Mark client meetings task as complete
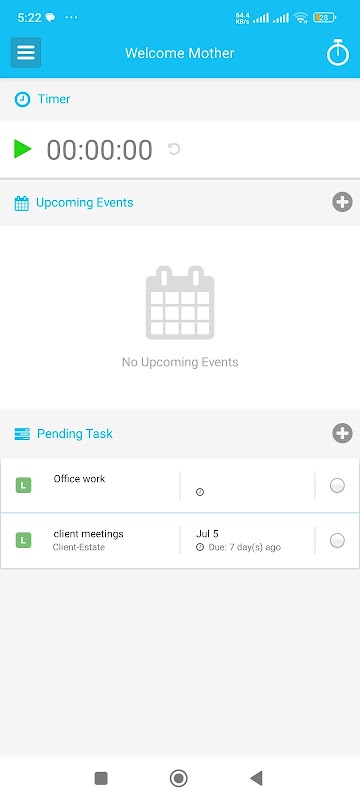This screenshot has height=800, width=360. (337, 540)
